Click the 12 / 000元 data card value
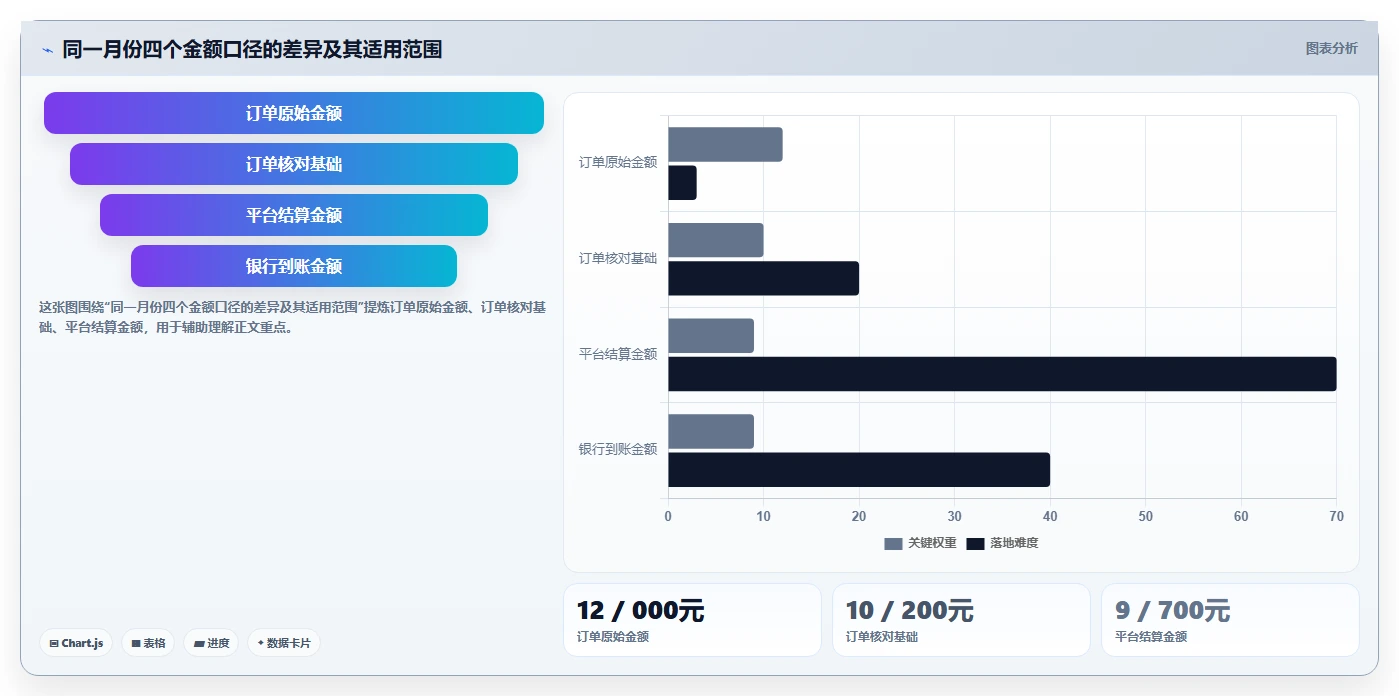1399x696 pixels. tap(640, 610)
